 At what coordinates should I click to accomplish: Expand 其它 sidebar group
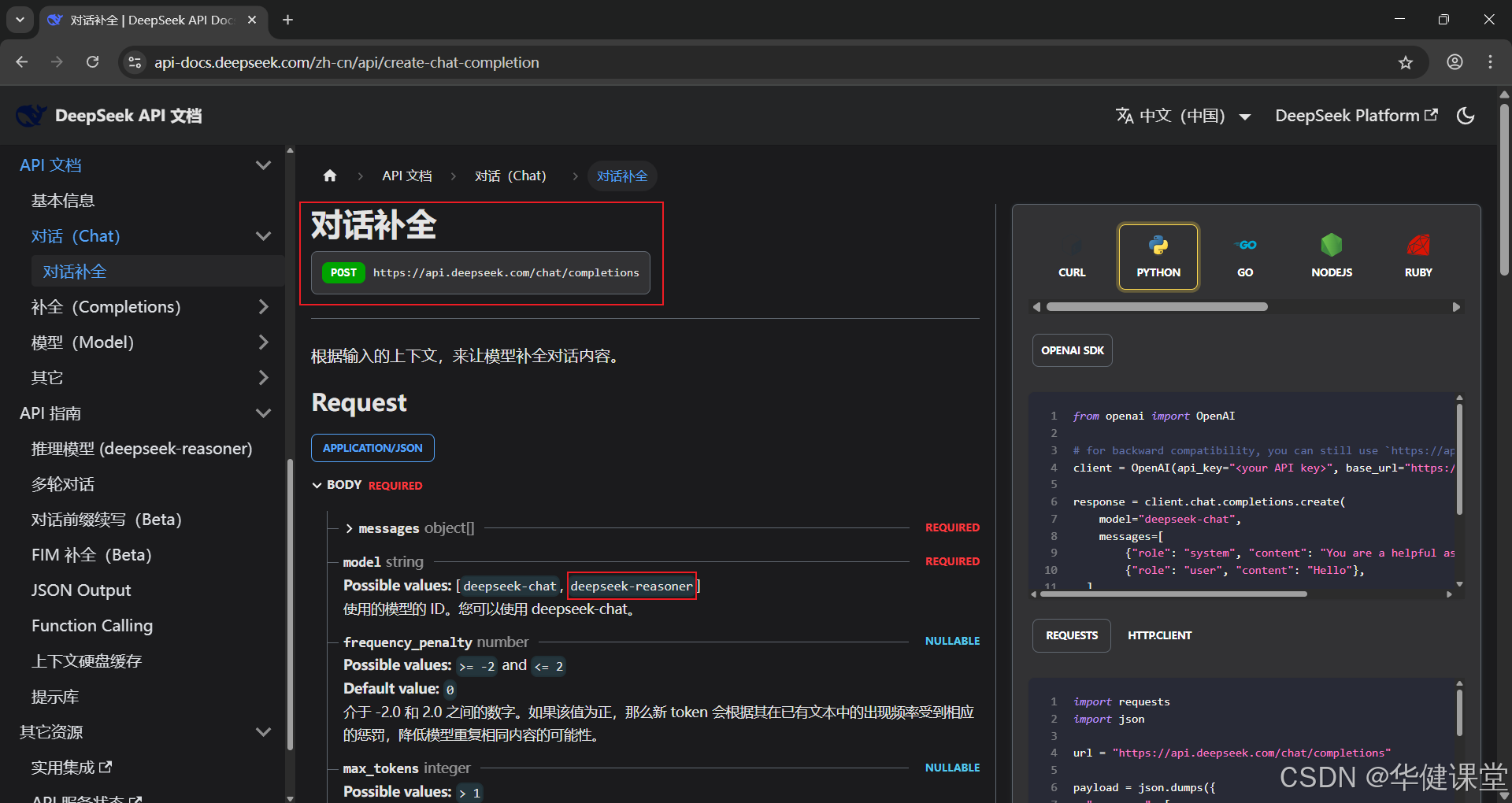pos(263,378)
